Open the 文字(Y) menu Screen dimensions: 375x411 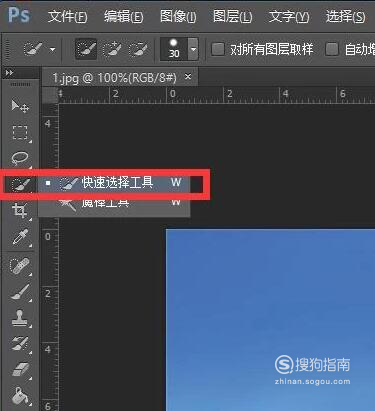289,16
